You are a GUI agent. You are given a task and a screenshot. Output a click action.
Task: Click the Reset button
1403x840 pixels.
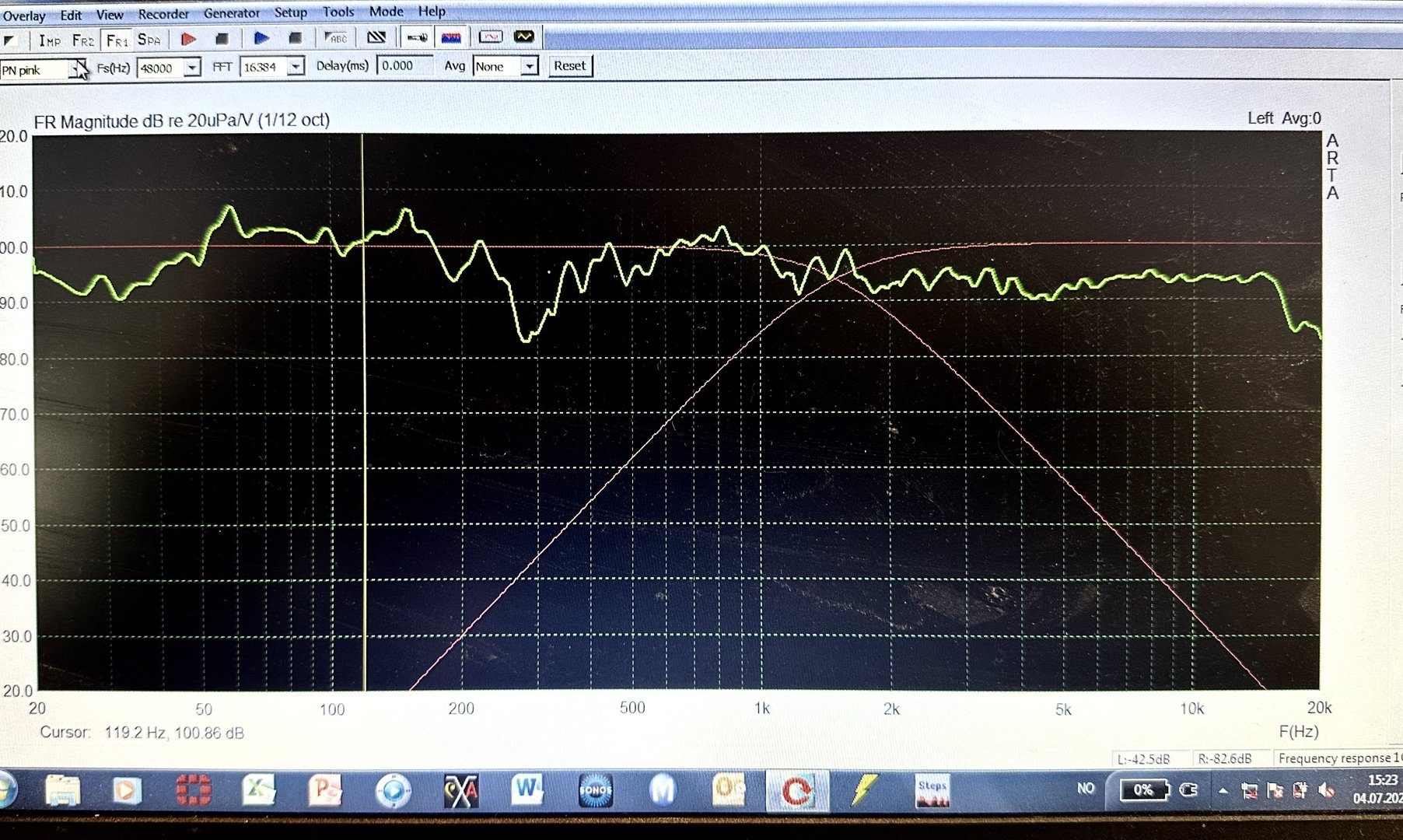coord(570,66)
